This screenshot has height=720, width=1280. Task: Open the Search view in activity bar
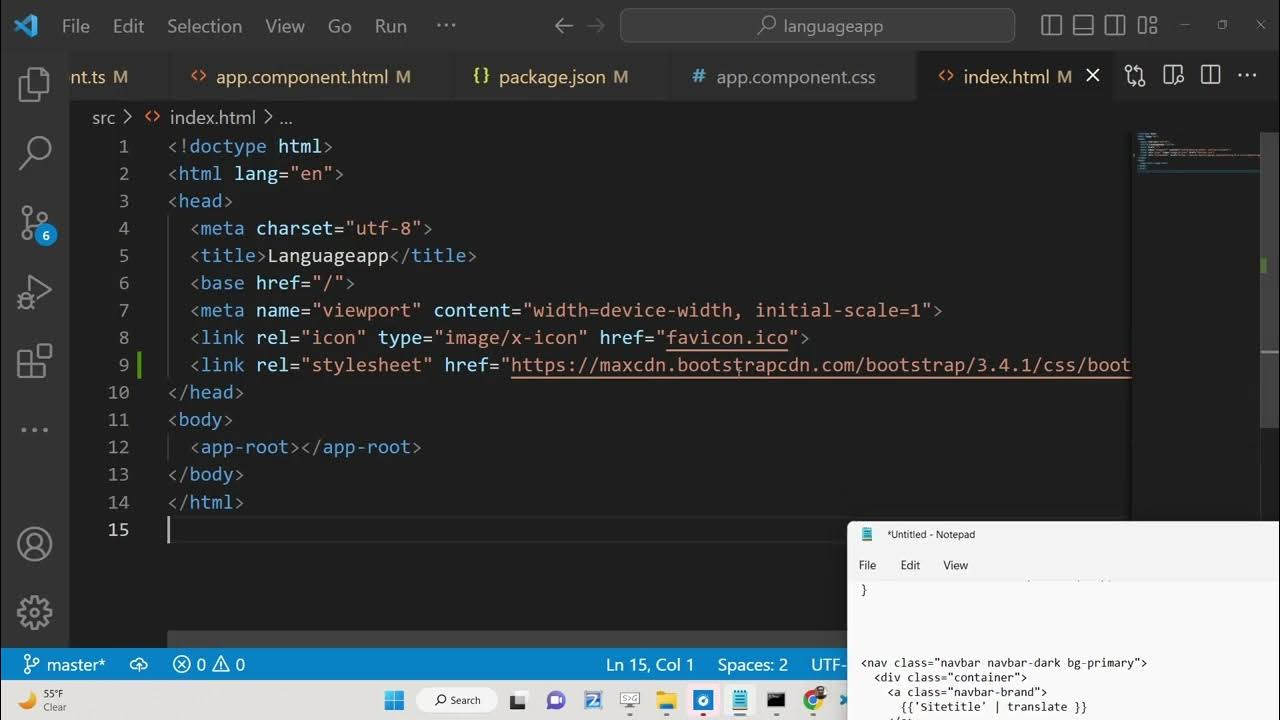(34, 153)
